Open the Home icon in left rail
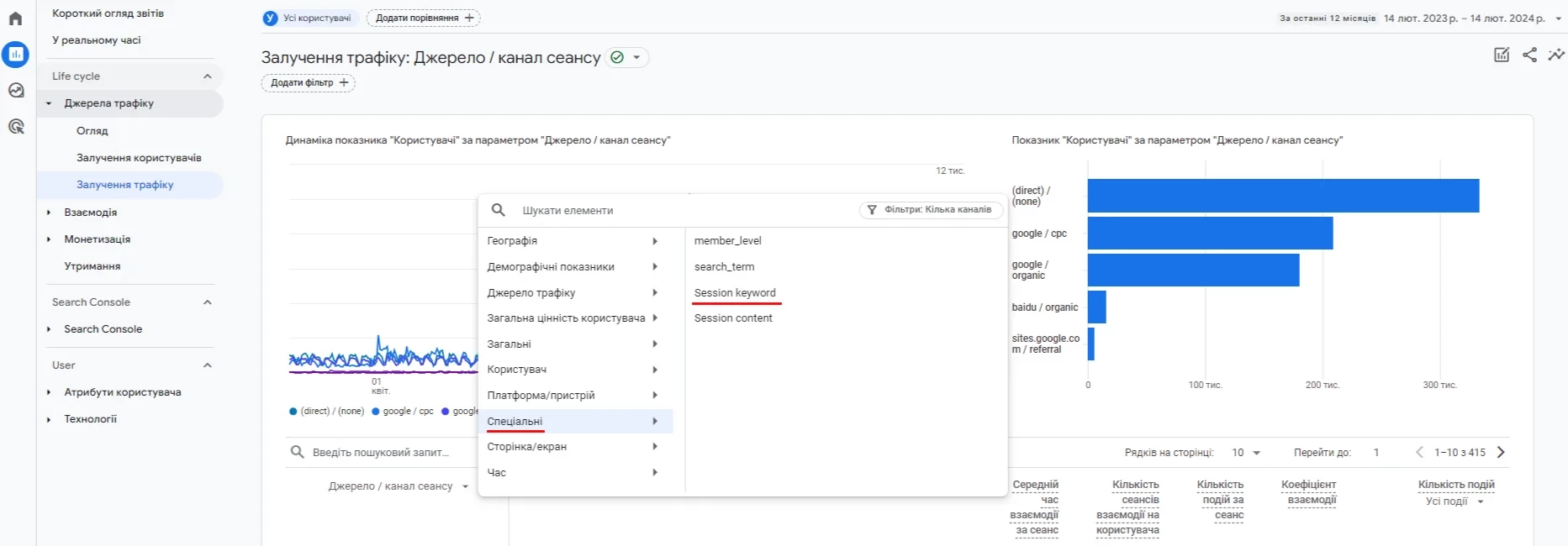1568x546 pixels. point(15,18)
